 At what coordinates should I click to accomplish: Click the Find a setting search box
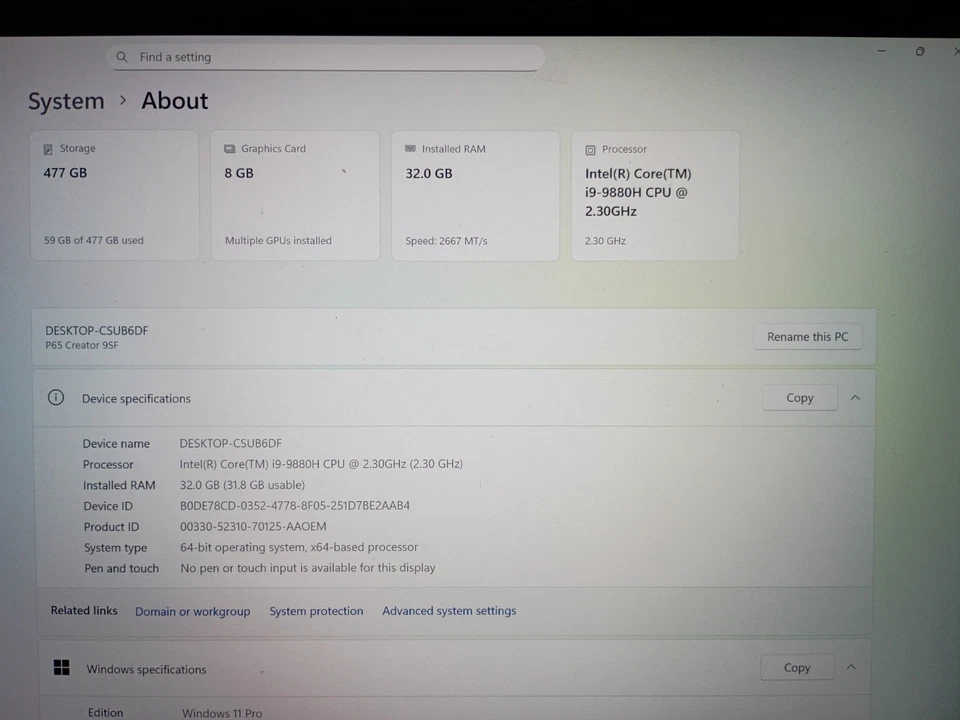click(325, 57)
